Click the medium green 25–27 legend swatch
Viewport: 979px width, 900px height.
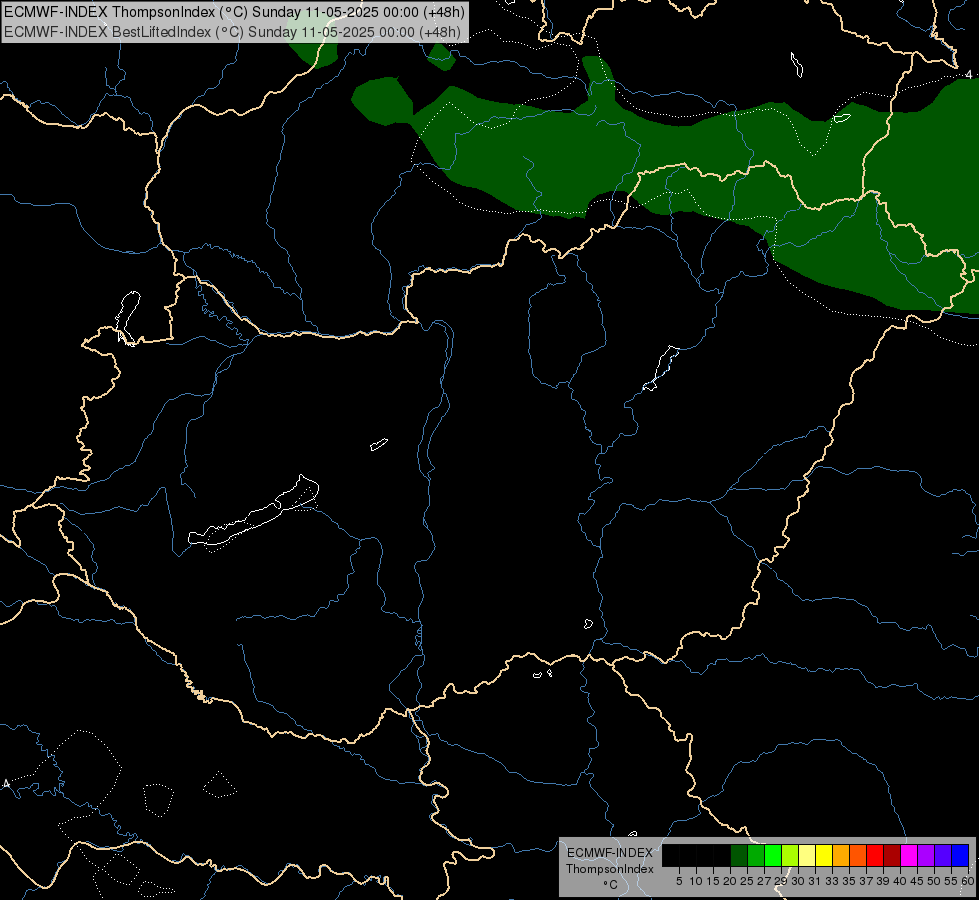[755, 855]
